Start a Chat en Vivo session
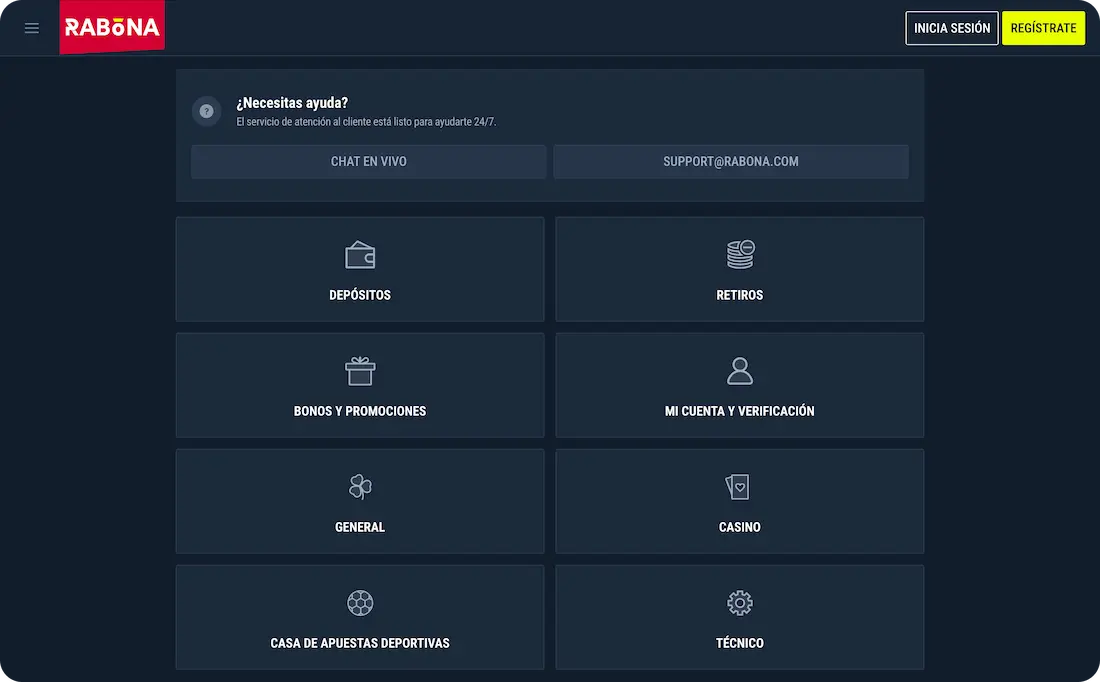The width and height of the screenshot is (1100, 682). (369, 162)
